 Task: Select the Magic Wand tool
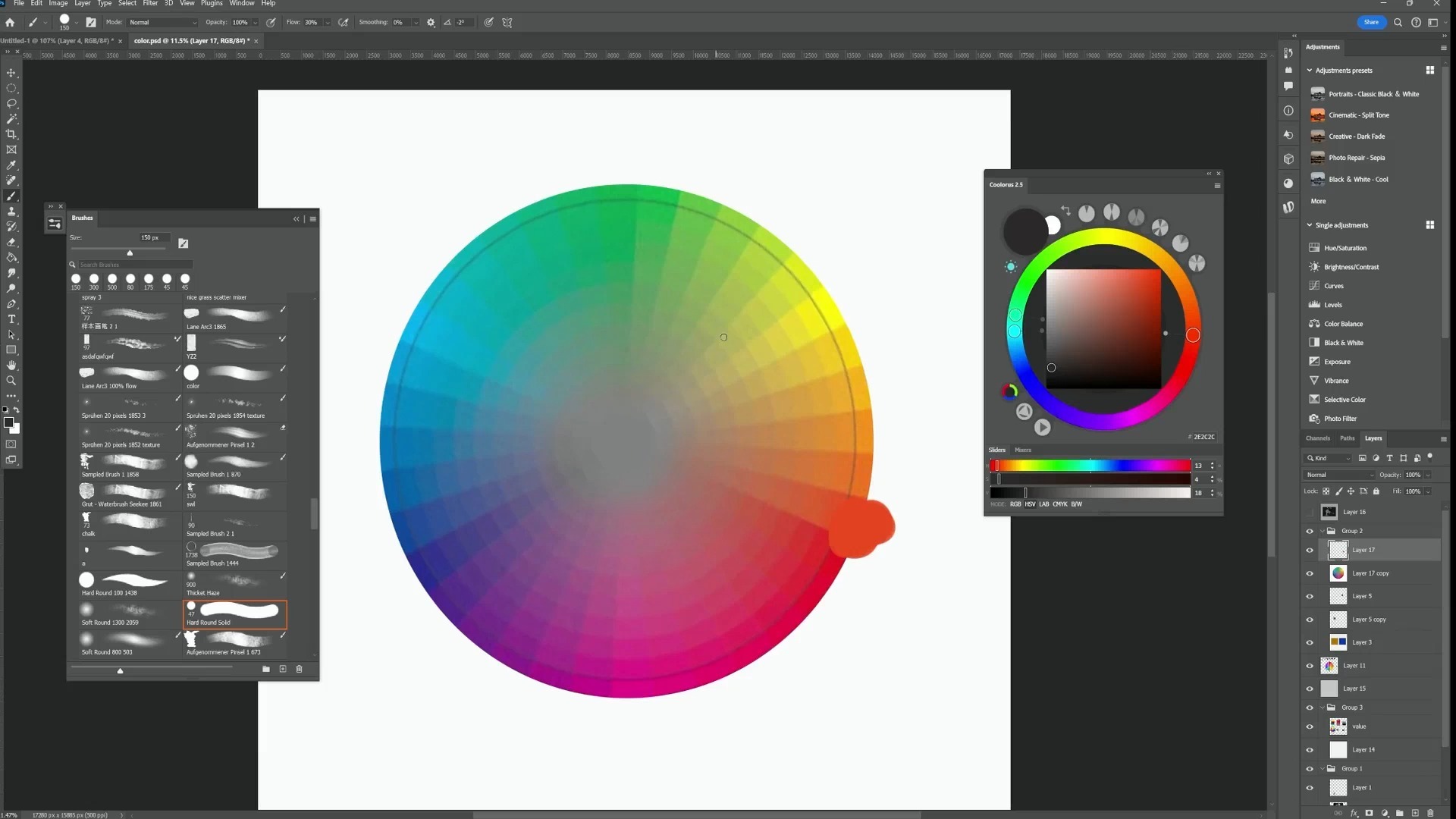click(x=11, y=119)
